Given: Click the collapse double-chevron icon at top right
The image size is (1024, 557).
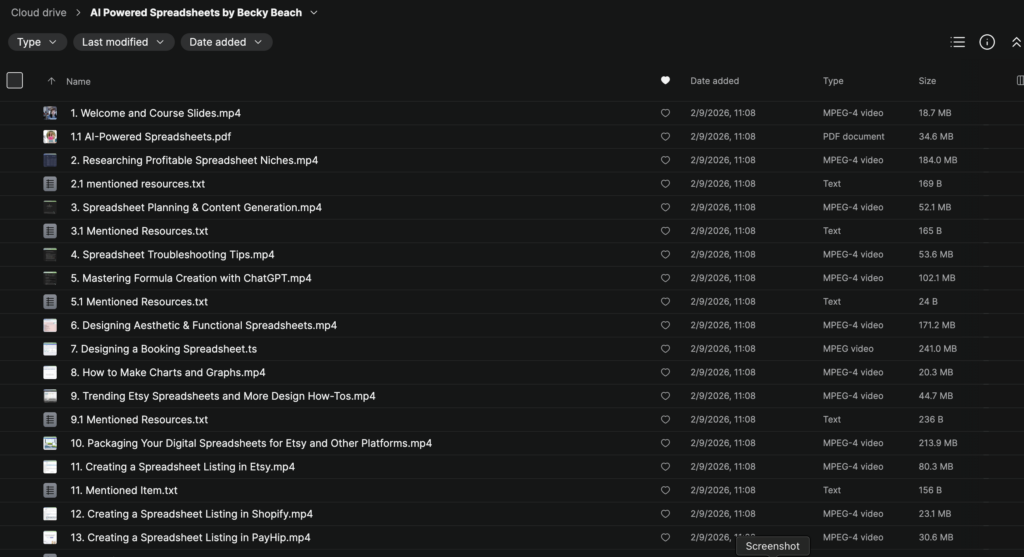Looking at the screenshot, I should (x=1016, y=42).
